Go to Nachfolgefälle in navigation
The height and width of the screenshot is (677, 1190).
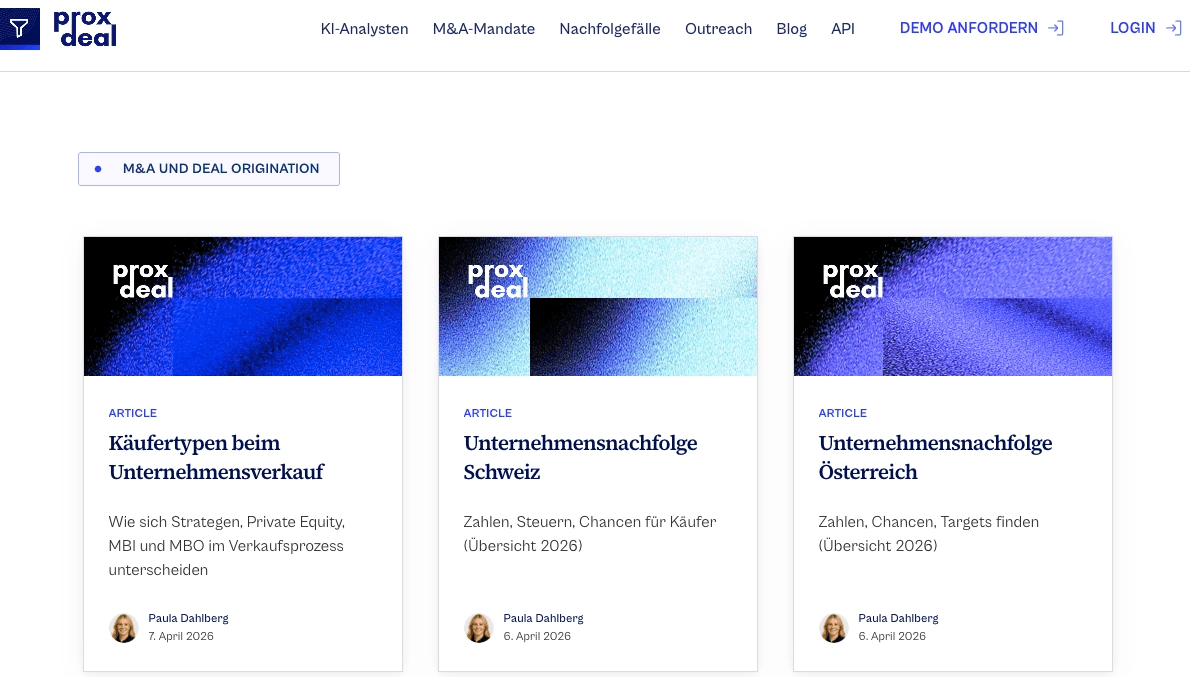(609, 29)
